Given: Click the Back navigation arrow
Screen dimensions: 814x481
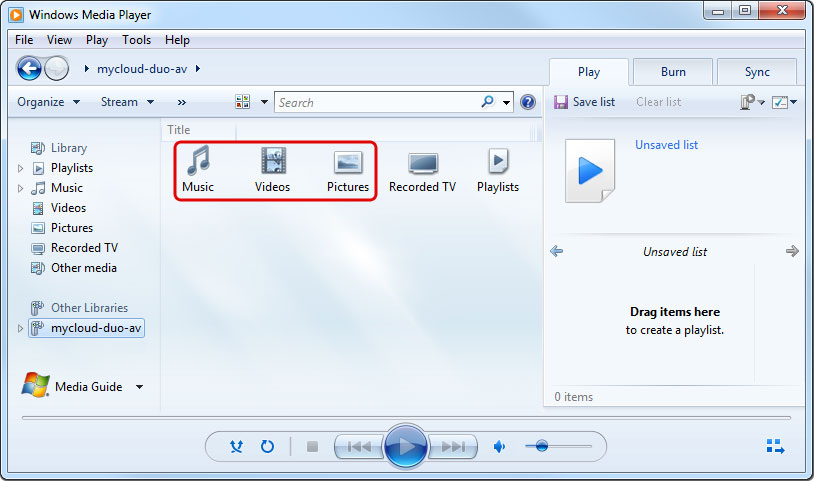Looking at the screenshot, I should [30, 68].
